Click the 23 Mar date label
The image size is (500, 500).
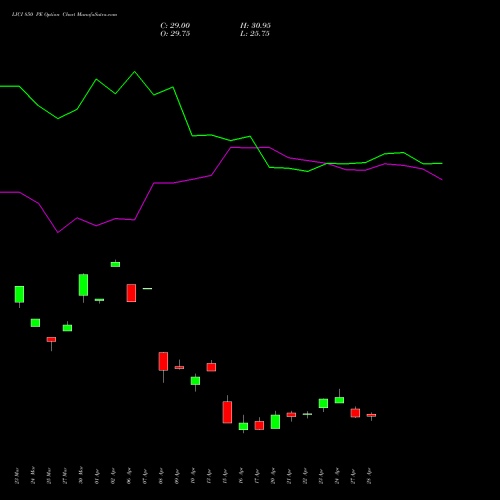pyautogui.click(x=17, y=476)
